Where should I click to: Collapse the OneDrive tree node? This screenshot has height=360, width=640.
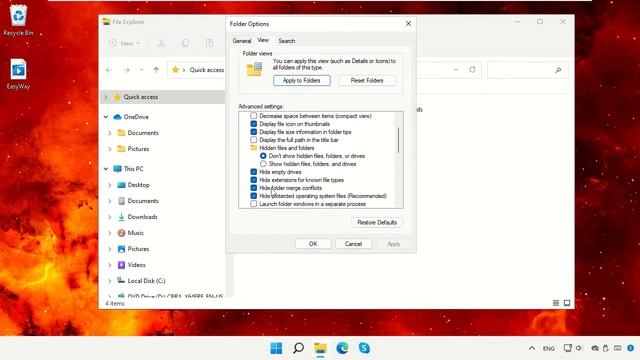[106, 117]
